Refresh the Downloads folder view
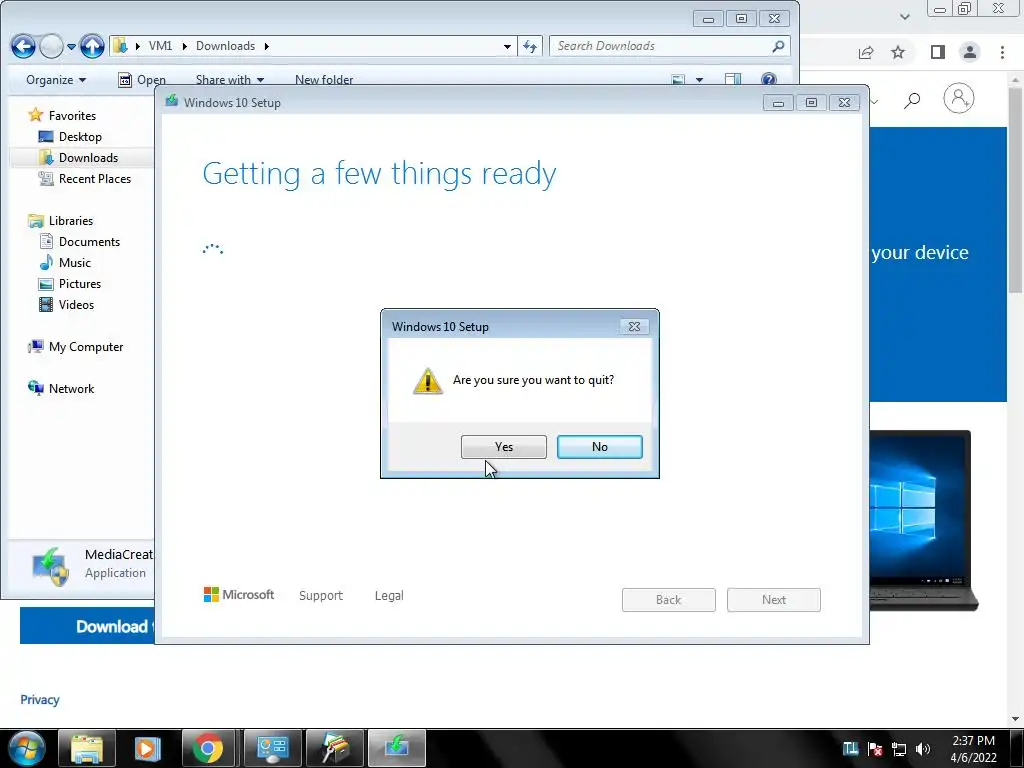 [530, 46]
